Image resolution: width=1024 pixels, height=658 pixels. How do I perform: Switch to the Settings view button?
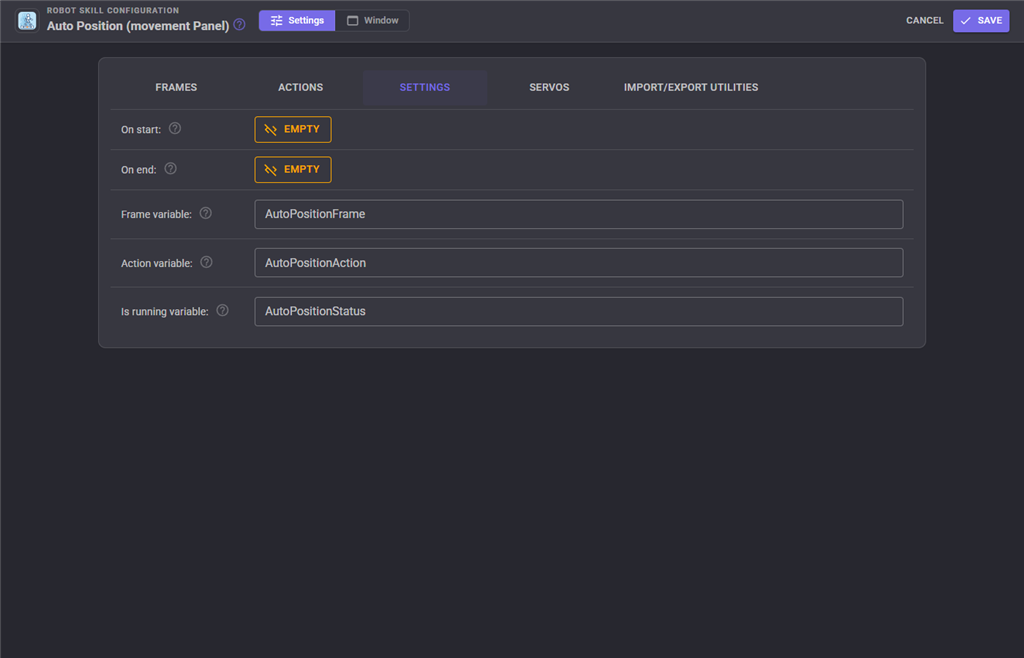297,20
